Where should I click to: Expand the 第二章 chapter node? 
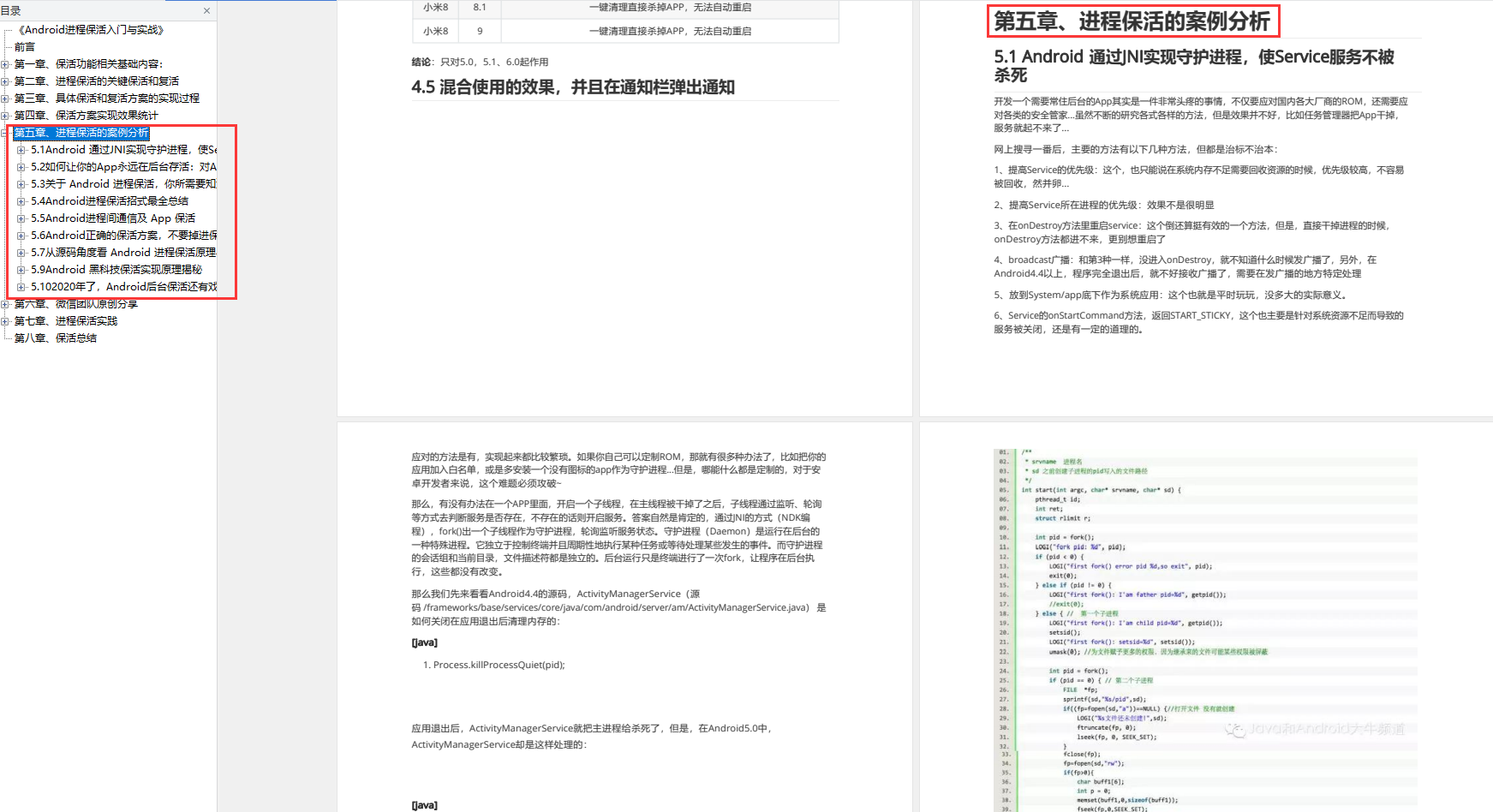(5, 81)
